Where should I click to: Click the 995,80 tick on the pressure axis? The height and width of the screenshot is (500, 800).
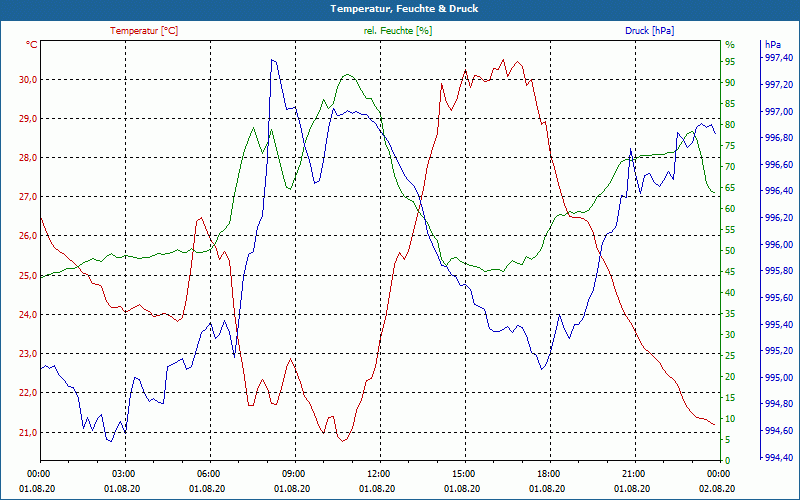pyautogui.click(x=779, y=271)
